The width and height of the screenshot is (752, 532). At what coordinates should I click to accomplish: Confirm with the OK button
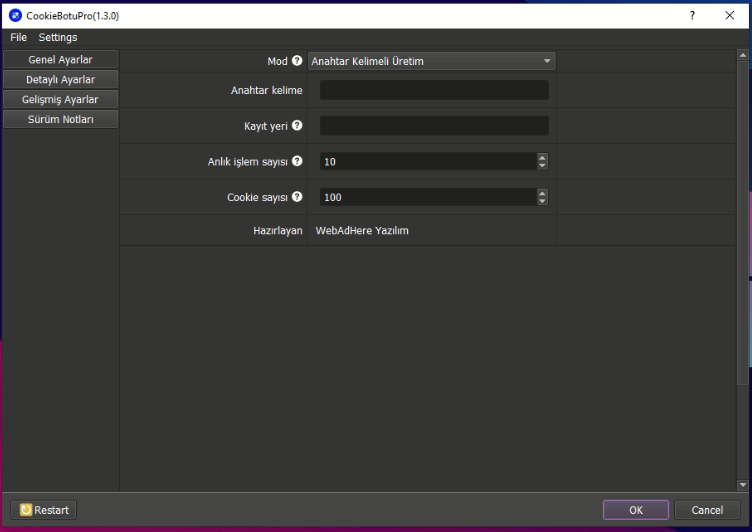pyautogui.click(x=635, y=510)
